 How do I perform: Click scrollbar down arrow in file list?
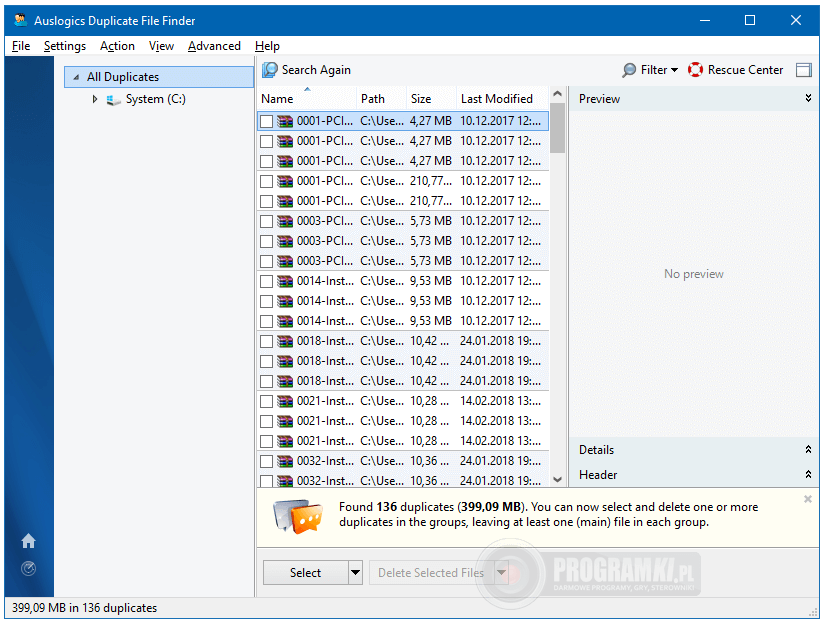pyautogui.click(x=557, y=479)
